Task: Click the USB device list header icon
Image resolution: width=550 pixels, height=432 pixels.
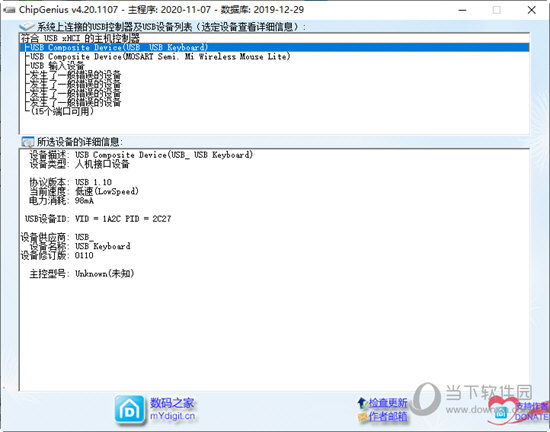Action: (27, 27)
